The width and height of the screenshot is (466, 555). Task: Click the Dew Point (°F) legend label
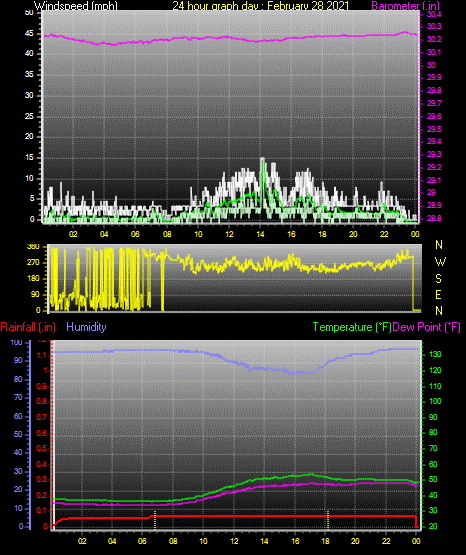[x=426, y=327]
